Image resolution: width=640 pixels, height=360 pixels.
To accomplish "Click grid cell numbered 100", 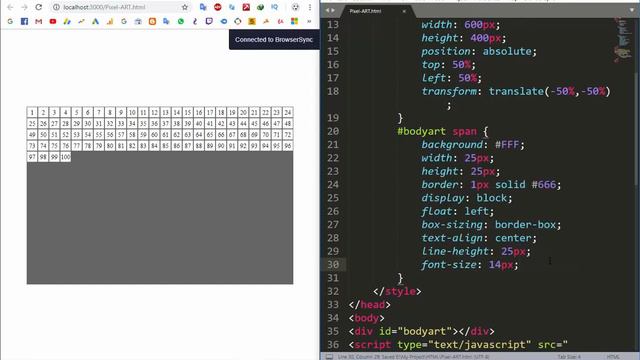I will tap(65, 157).
